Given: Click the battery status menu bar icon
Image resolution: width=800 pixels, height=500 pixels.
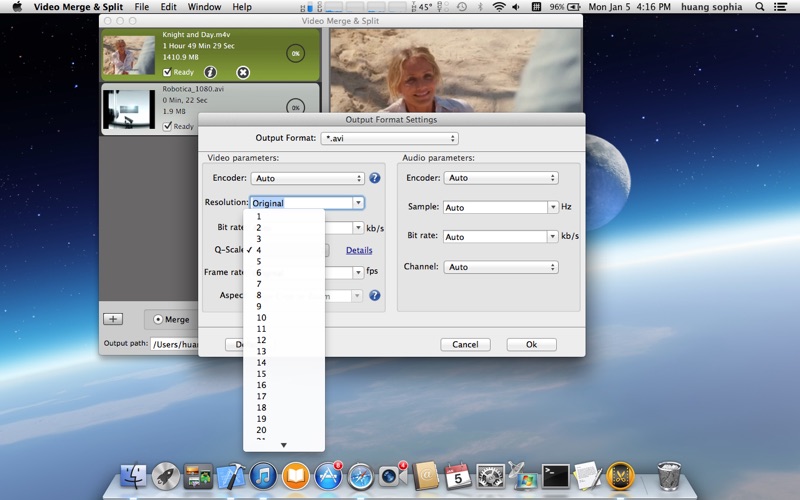Looking at the screenshot, I should pos(565,7).
